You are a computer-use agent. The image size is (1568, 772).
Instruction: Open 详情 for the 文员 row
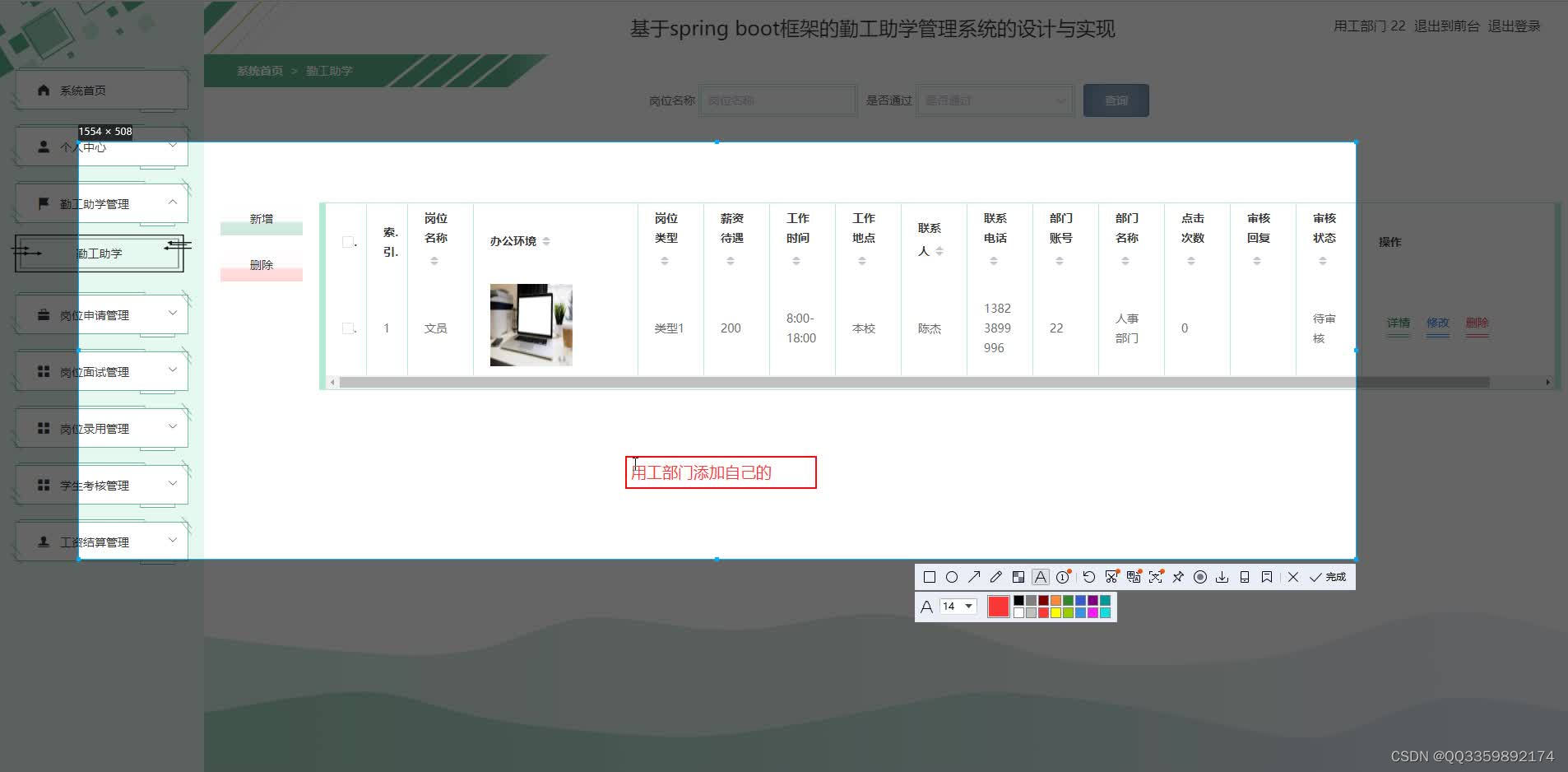1399,323
